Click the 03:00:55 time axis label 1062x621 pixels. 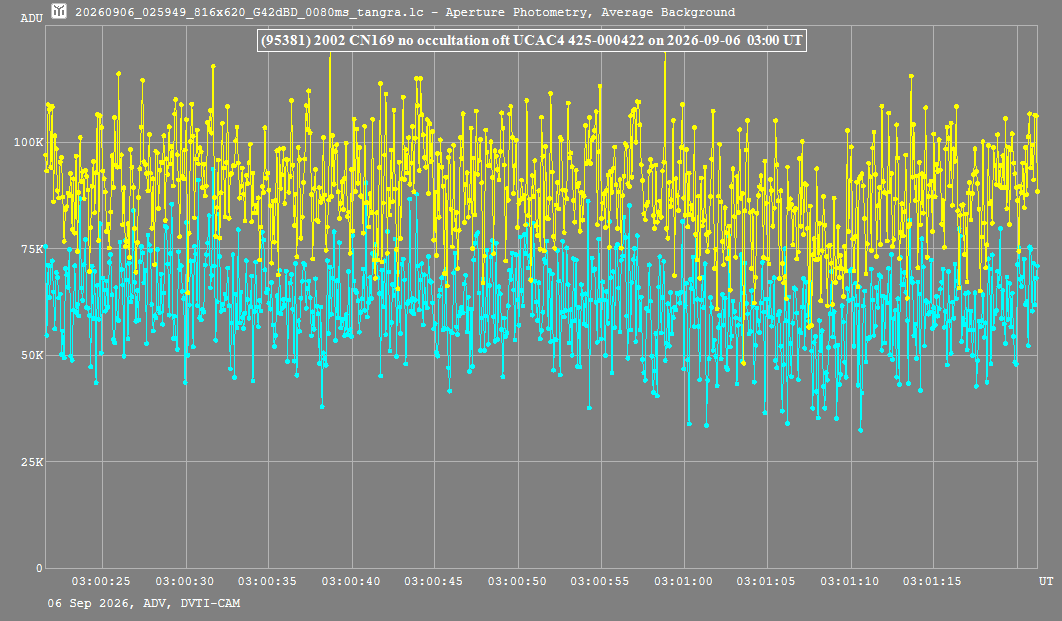coord(600,581)
